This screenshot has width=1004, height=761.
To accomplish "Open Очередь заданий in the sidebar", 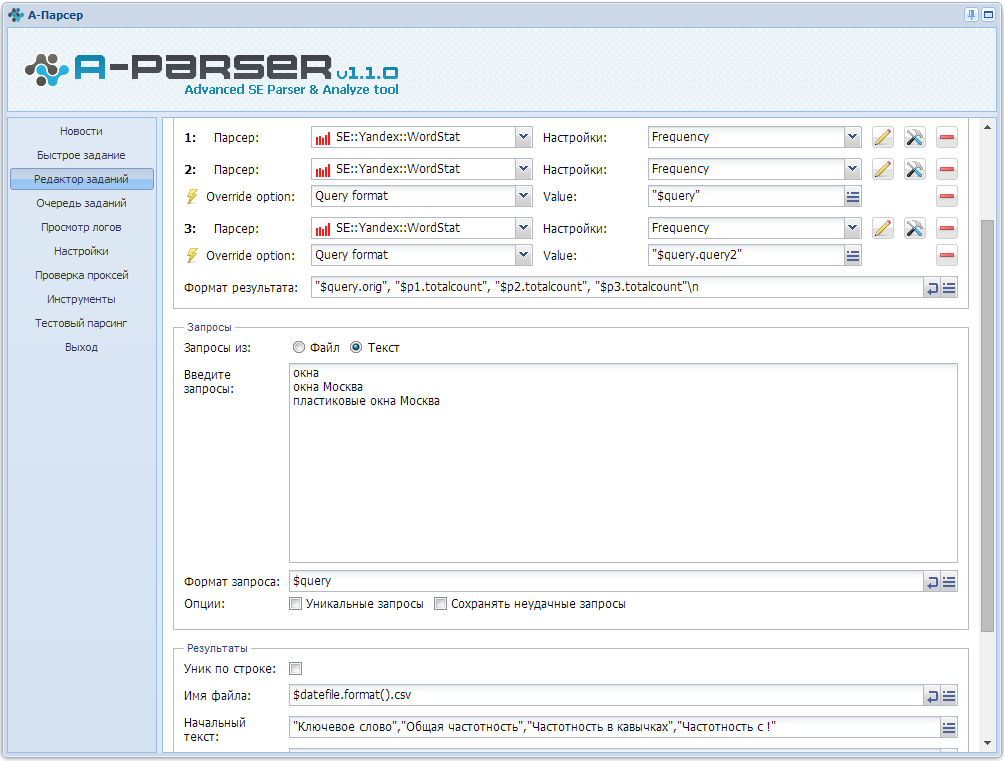I will coord(81,203).
